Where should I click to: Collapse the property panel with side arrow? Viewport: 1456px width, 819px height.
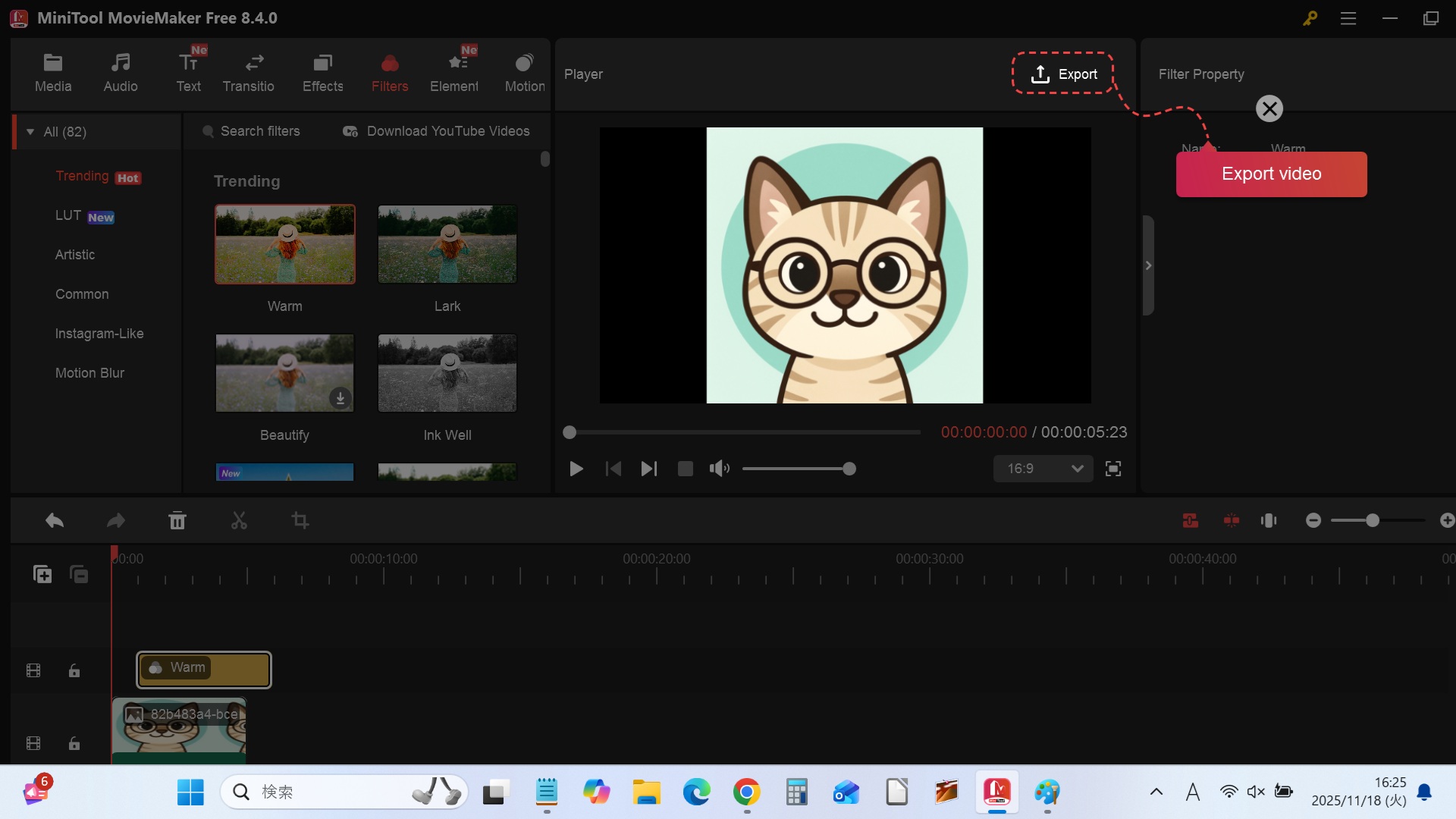click(x=1148, y=265)
